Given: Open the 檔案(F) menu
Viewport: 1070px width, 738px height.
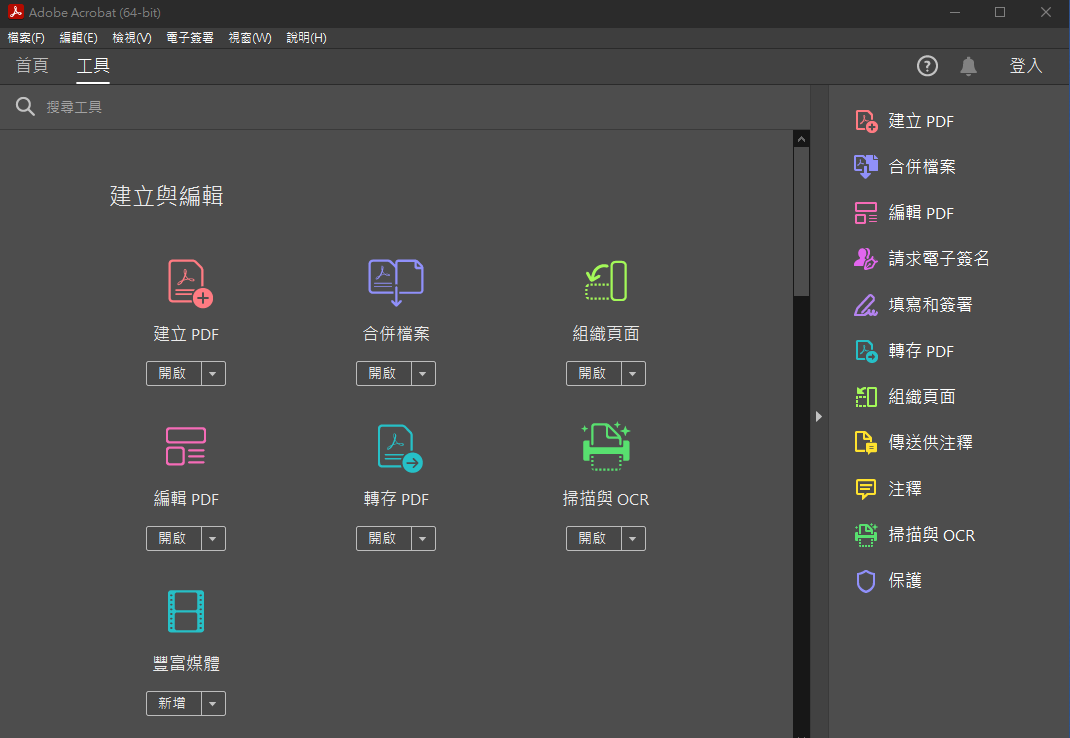Looking at the screenshot, I should [26, 38].
